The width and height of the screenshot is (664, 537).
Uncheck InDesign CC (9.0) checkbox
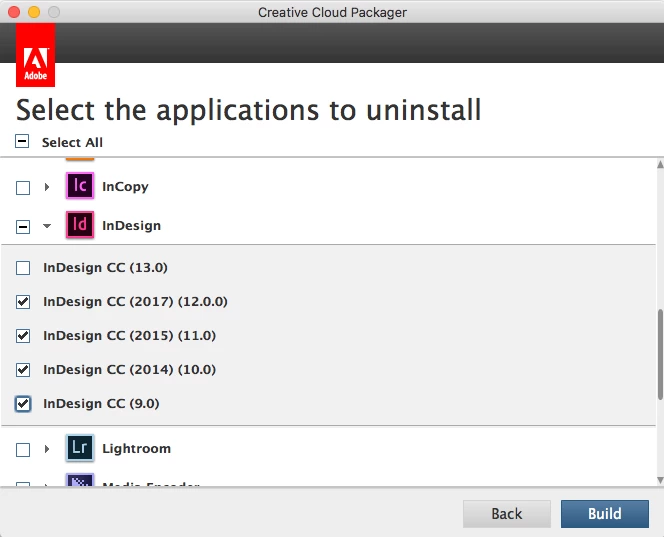(x=23, y=404)
